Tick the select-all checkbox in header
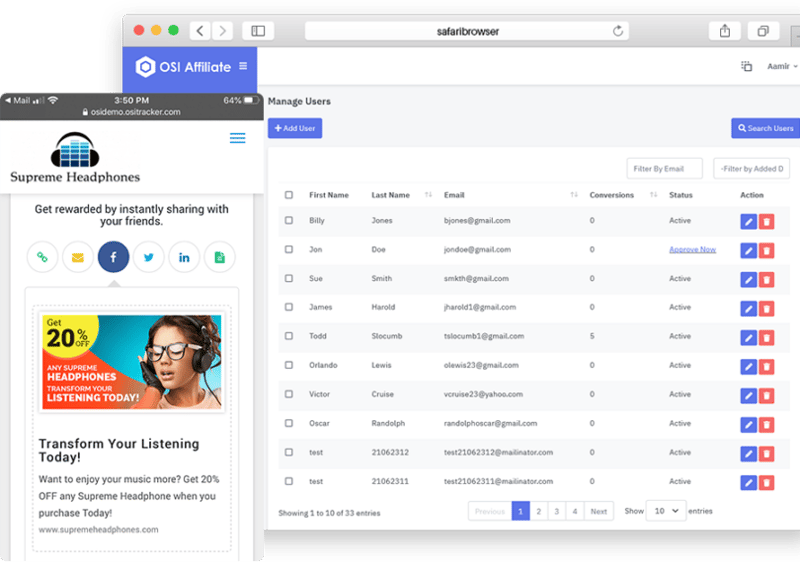The height and width of the screenshot is (562, 800). coord(289,195)
